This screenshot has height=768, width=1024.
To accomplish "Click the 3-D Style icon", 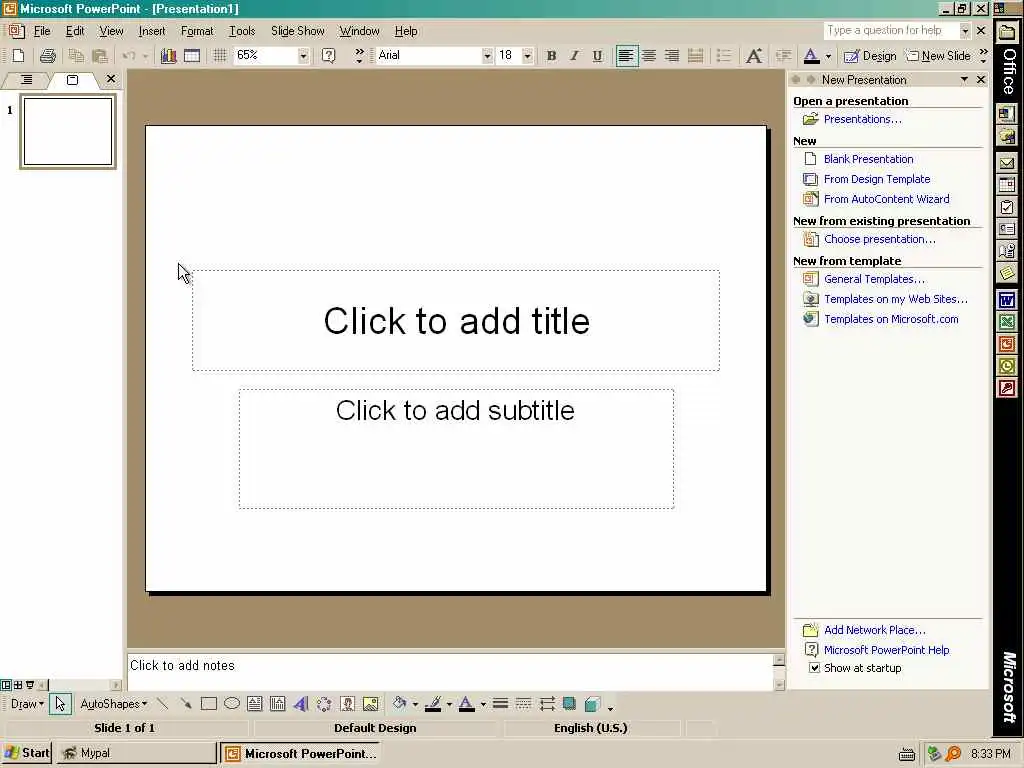I will (x=592, y=704).
